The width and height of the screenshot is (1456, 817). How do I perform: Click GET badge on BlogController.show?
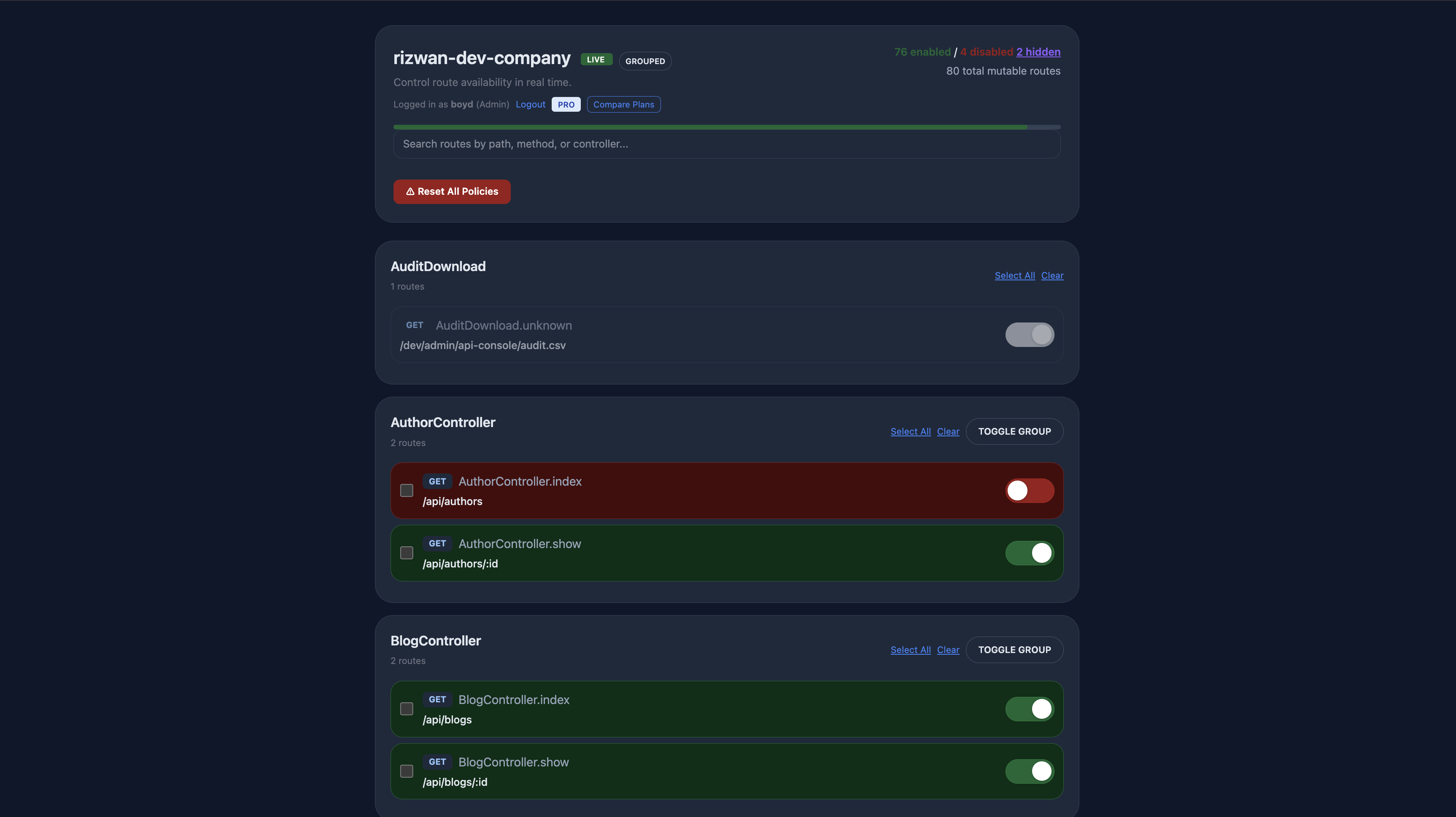[437, 762]
